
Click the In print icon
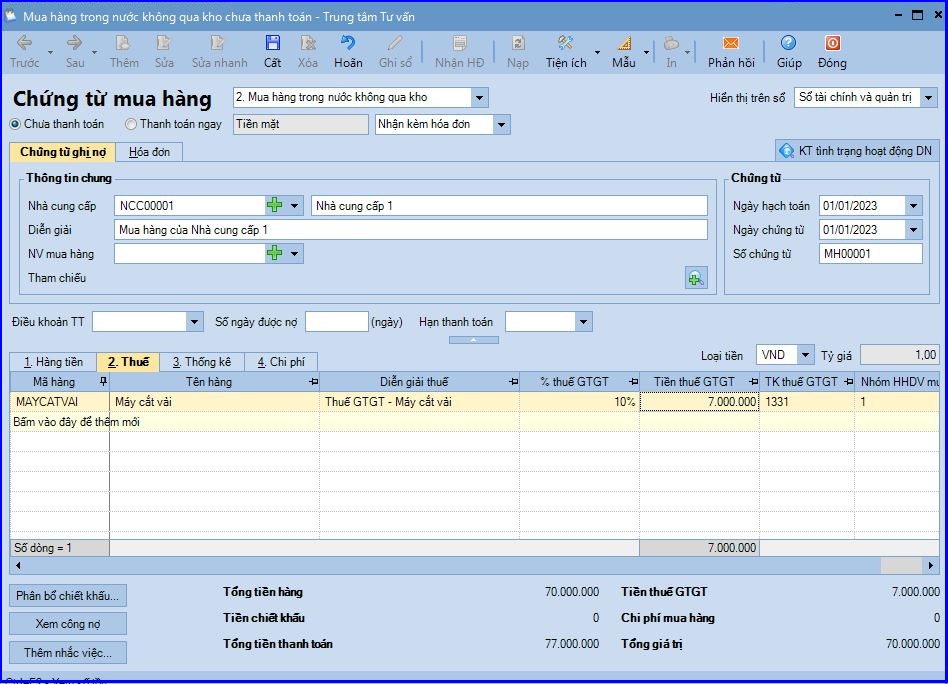[x=671, y=51]
